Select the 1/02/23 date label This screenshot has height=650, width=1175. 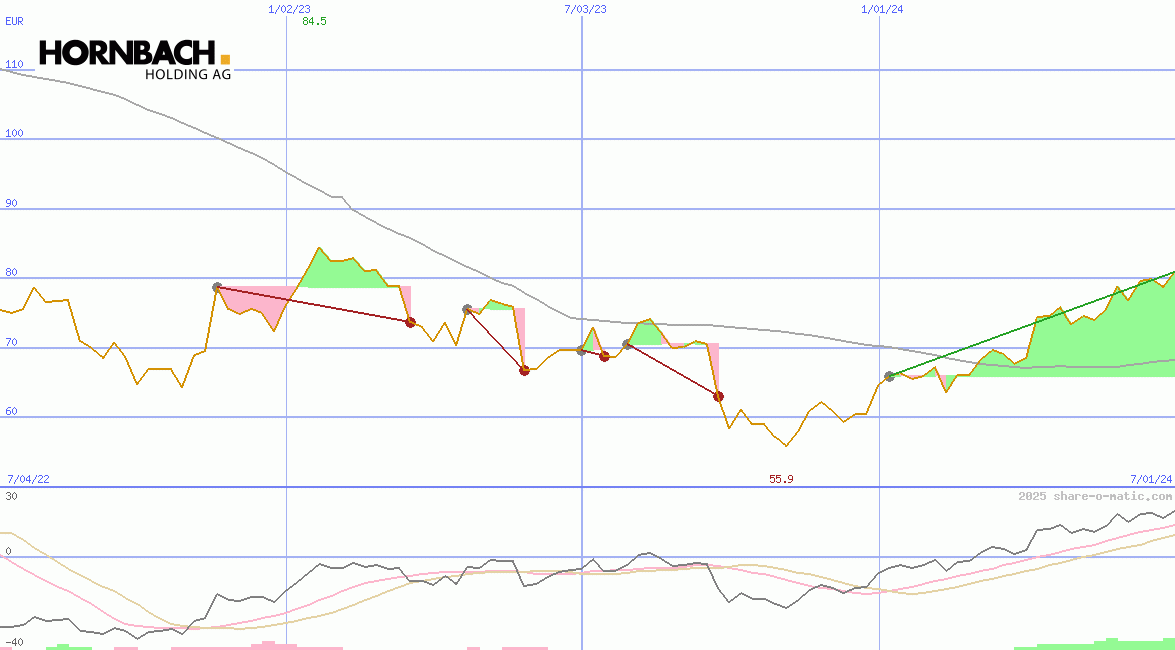click(x=289, y=9)
